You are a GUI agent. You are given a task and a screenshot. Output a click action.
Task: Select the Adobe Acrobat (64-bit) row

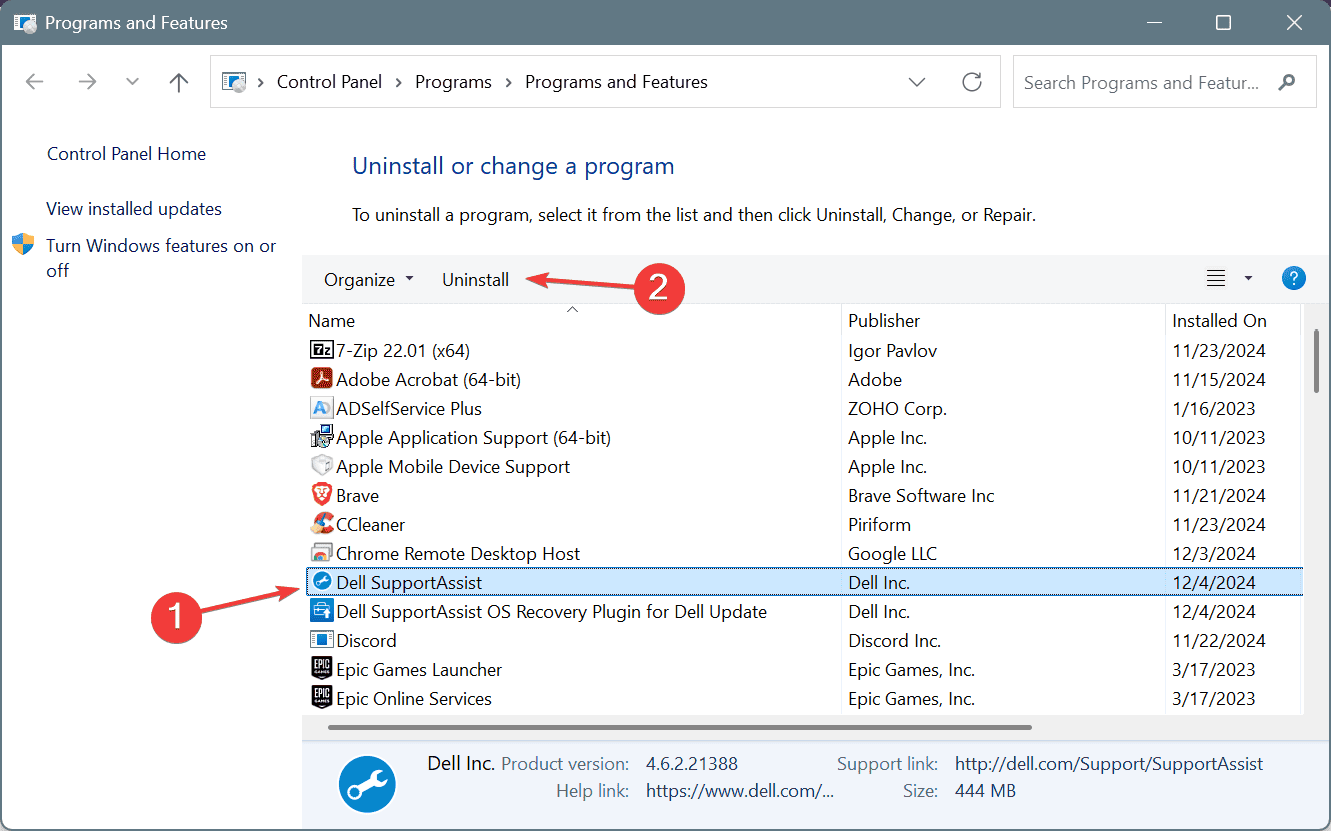(805, 380)
